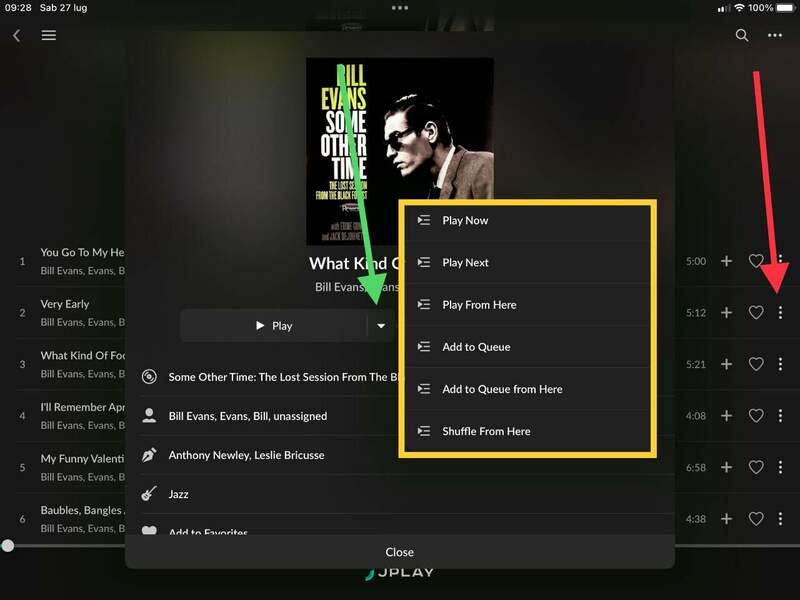Image resolution: width=800 pixels, height=600 pixels.
Task: Favorite the Very Early track heart
Action: point(756,313)
